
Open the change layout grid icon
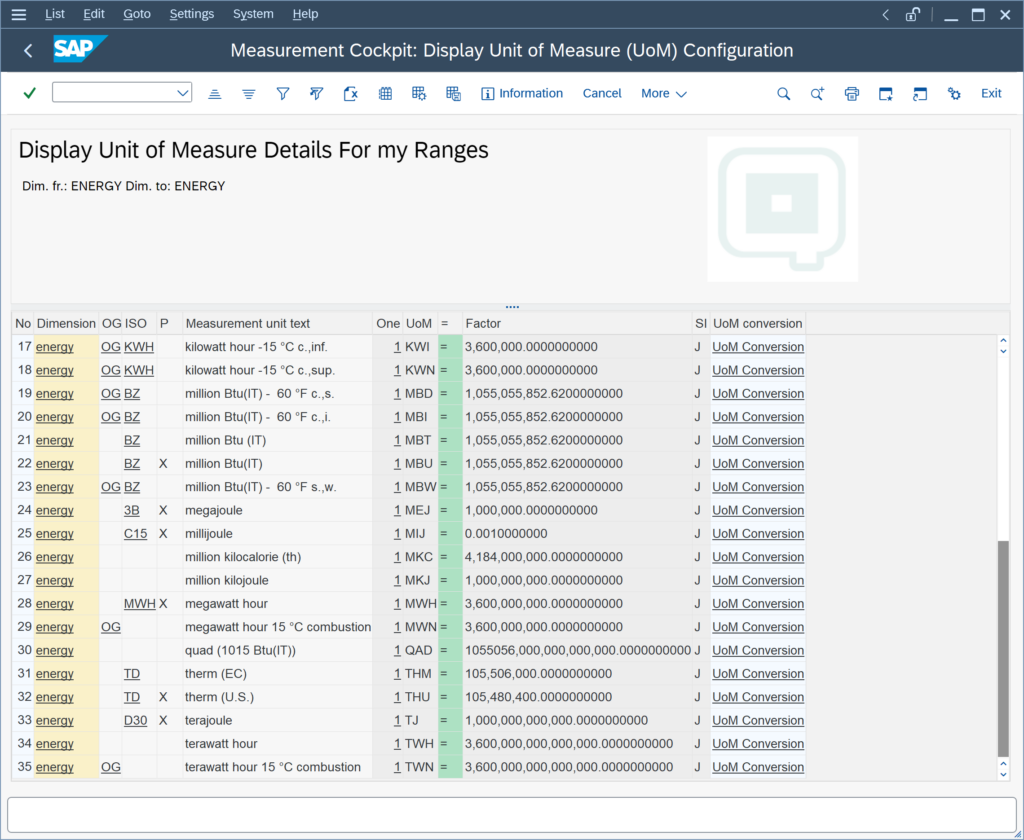coord(385,94)
